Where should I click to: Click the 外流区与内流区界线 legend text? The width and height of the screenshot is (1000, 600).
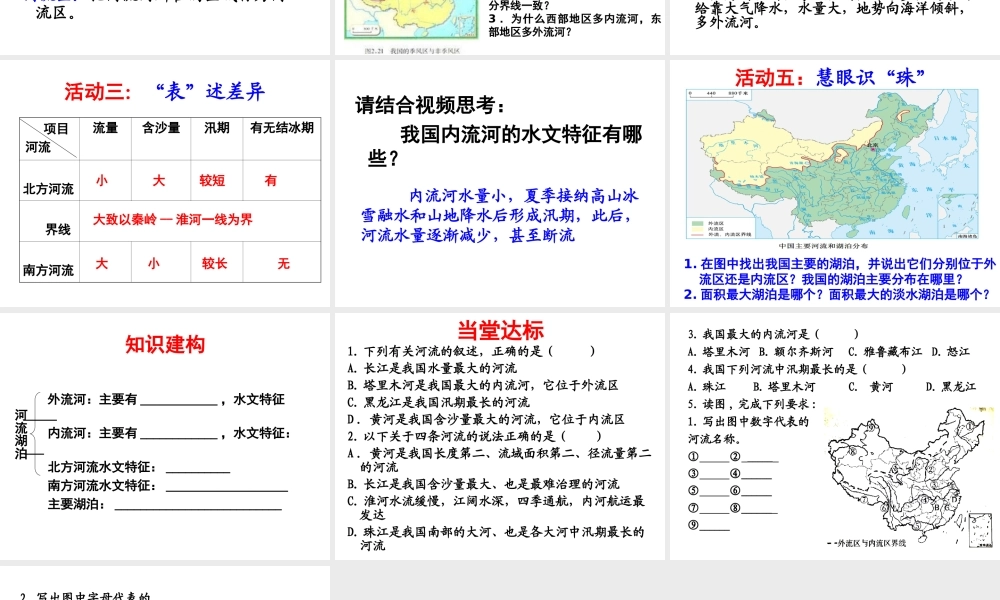click(865, 544)
